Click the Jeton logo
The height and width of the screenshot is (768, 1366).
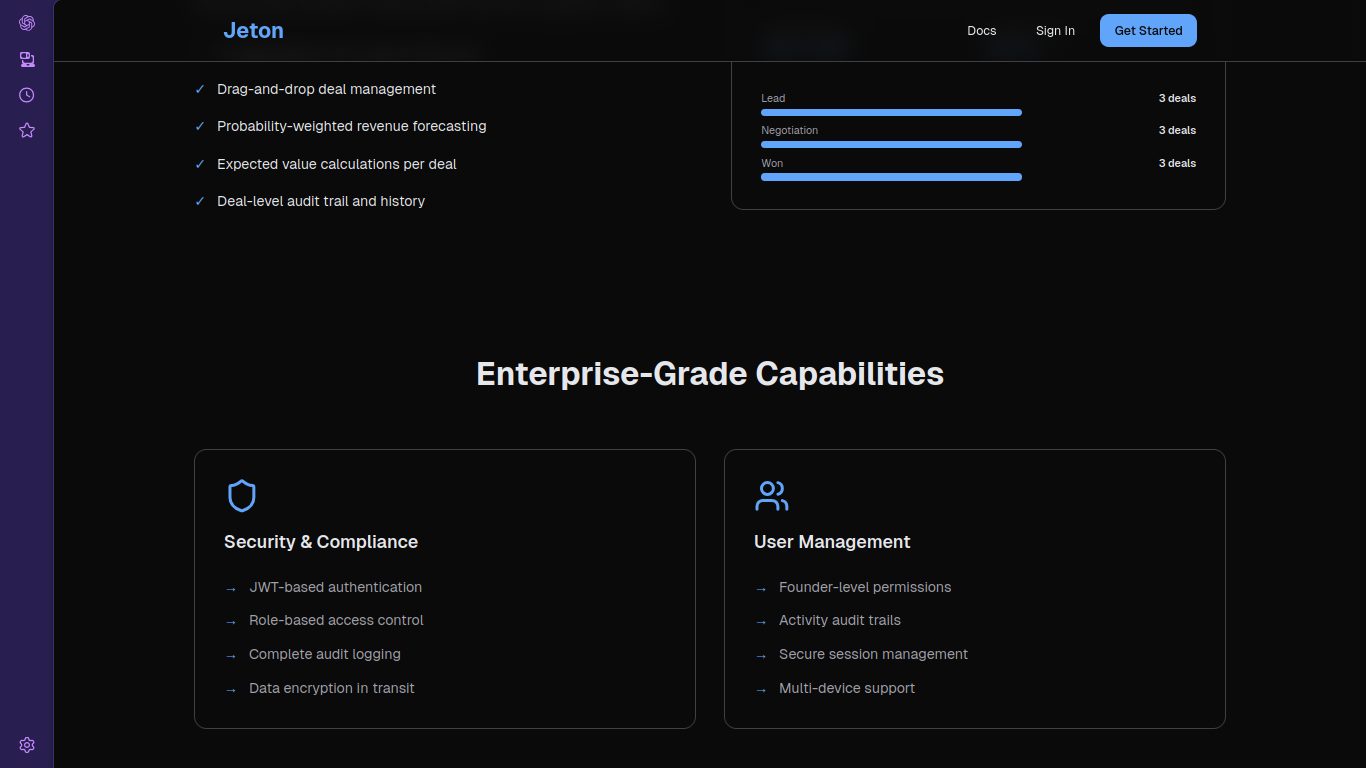(x=253, y=31)
